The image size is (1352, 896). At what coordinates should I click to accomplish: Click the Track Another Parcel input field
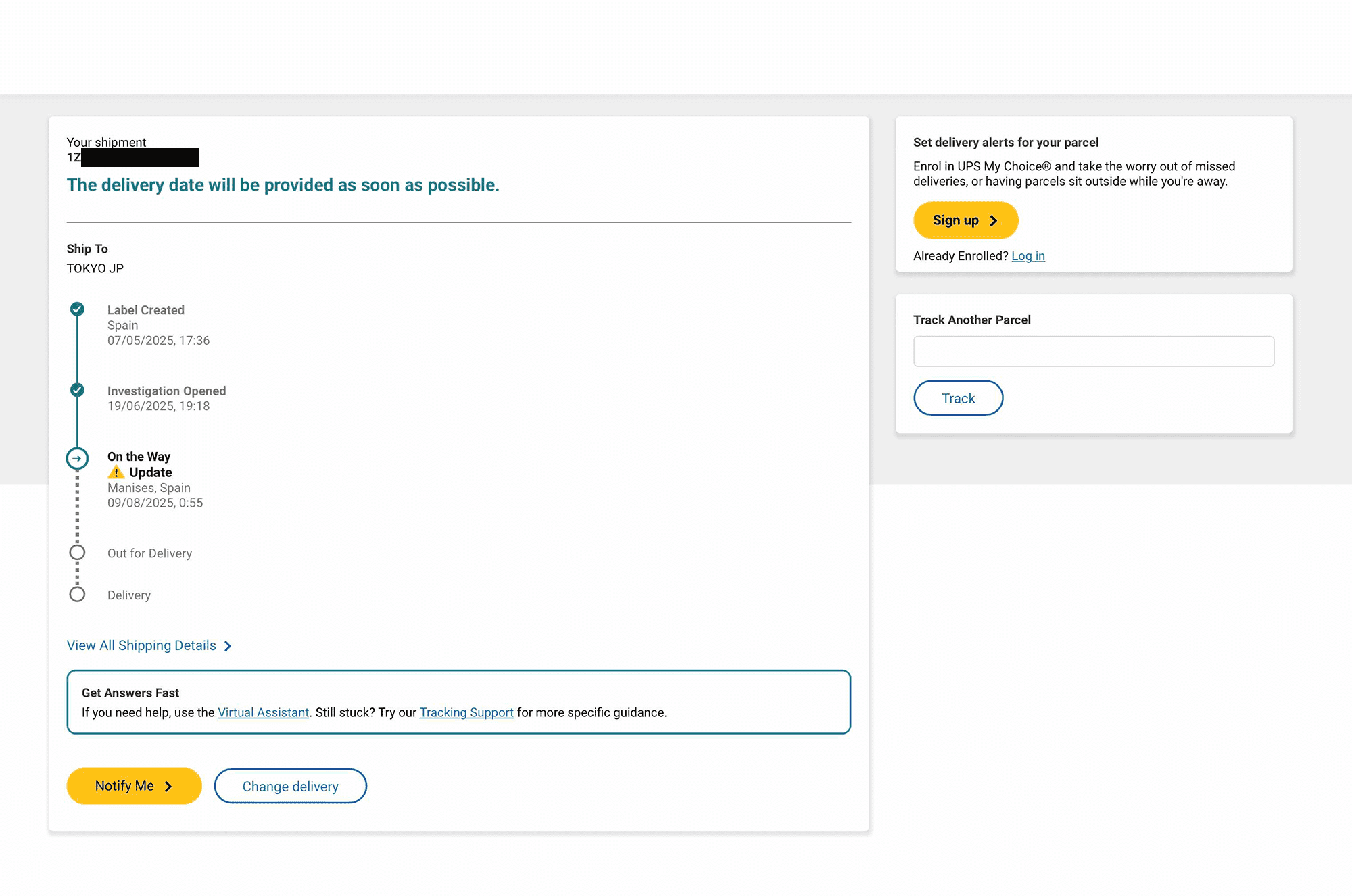(x=1092, y=351)
